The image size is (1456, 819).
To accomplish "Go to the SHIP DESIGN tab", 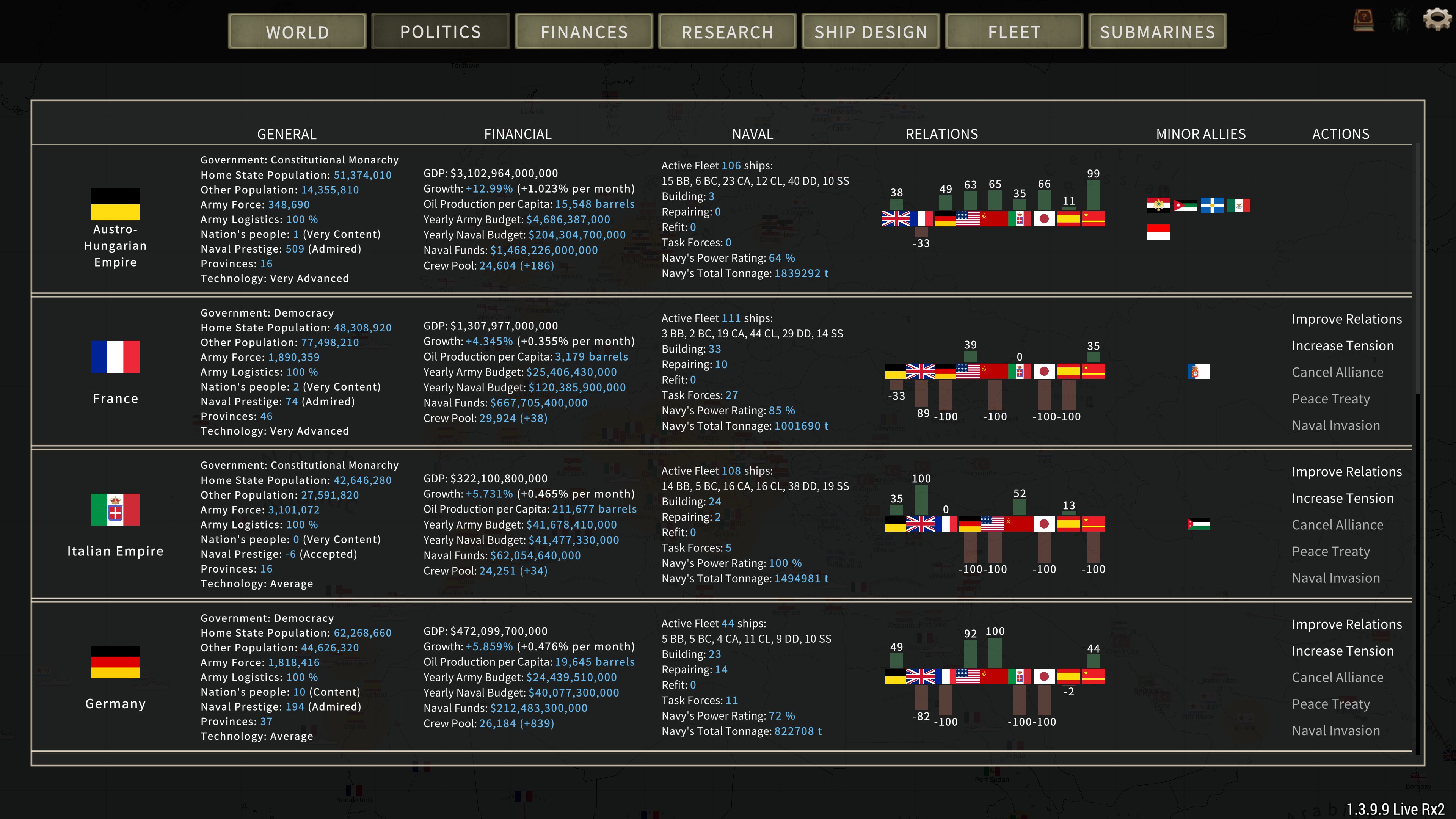I will click(871, 31).
